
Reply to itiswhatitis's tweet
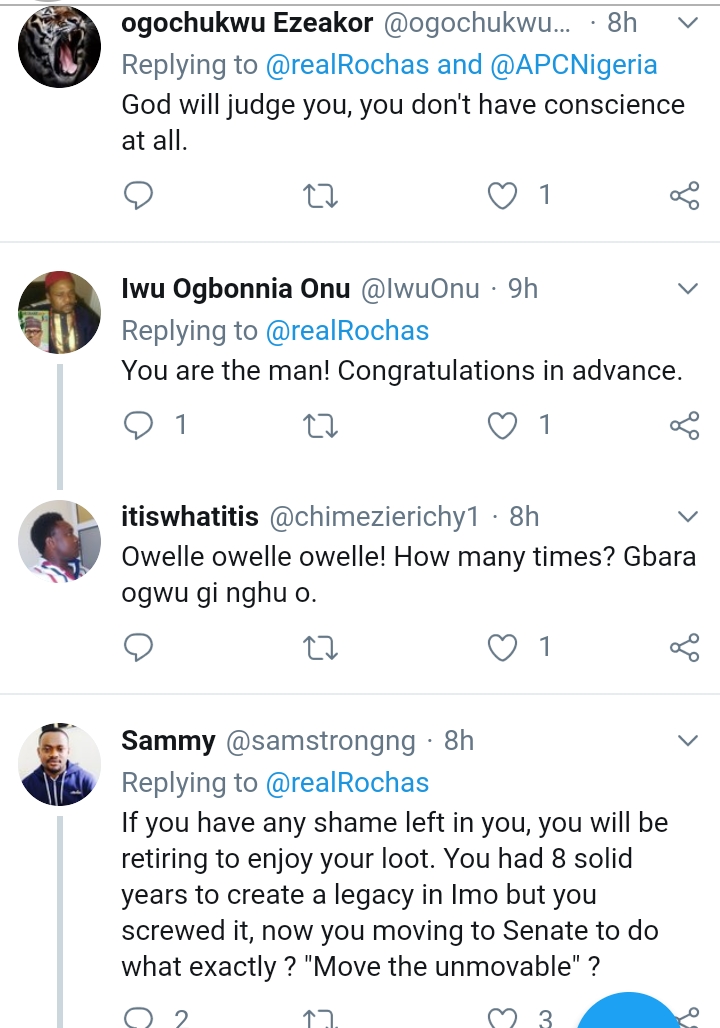[x=137, y=648]
